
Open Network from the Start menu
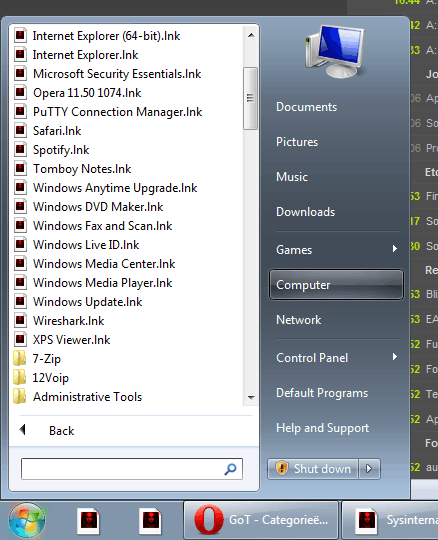(299, 320)
